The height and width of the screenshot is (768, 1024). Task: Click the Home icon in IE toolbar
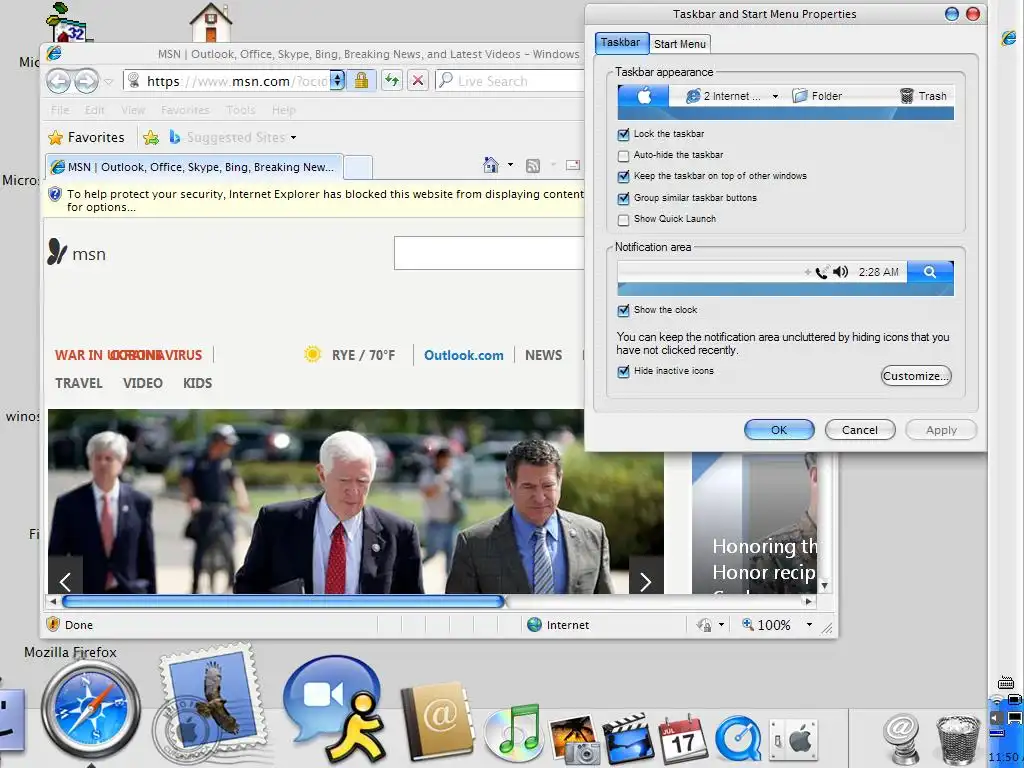tap(490, 165)
